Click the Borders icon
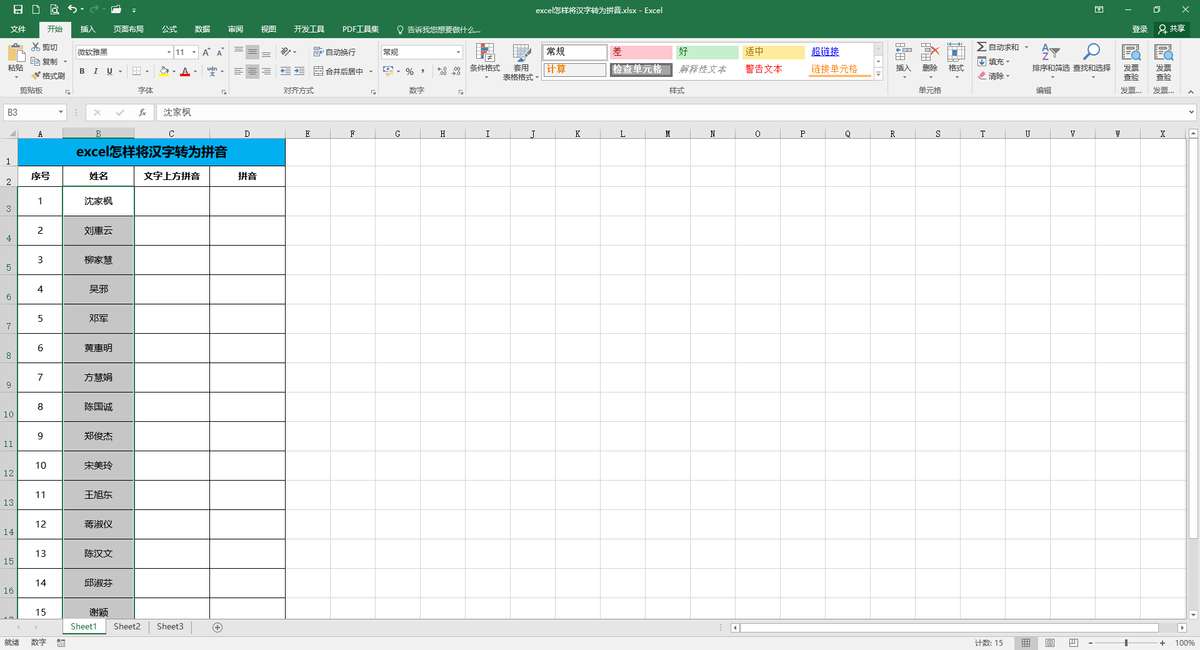Screen dimensions: 1200x650 (136, 71)
